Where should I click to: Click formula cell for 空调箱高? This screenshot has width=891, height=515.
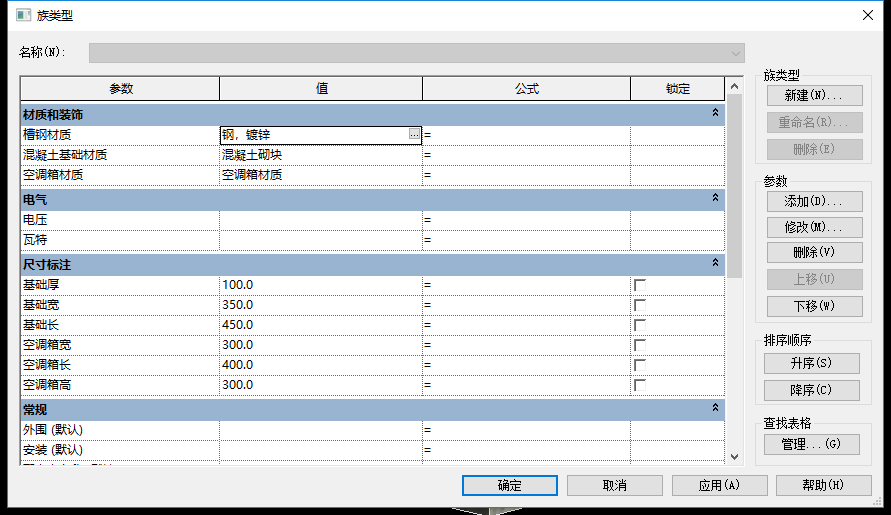pos(526,385)
